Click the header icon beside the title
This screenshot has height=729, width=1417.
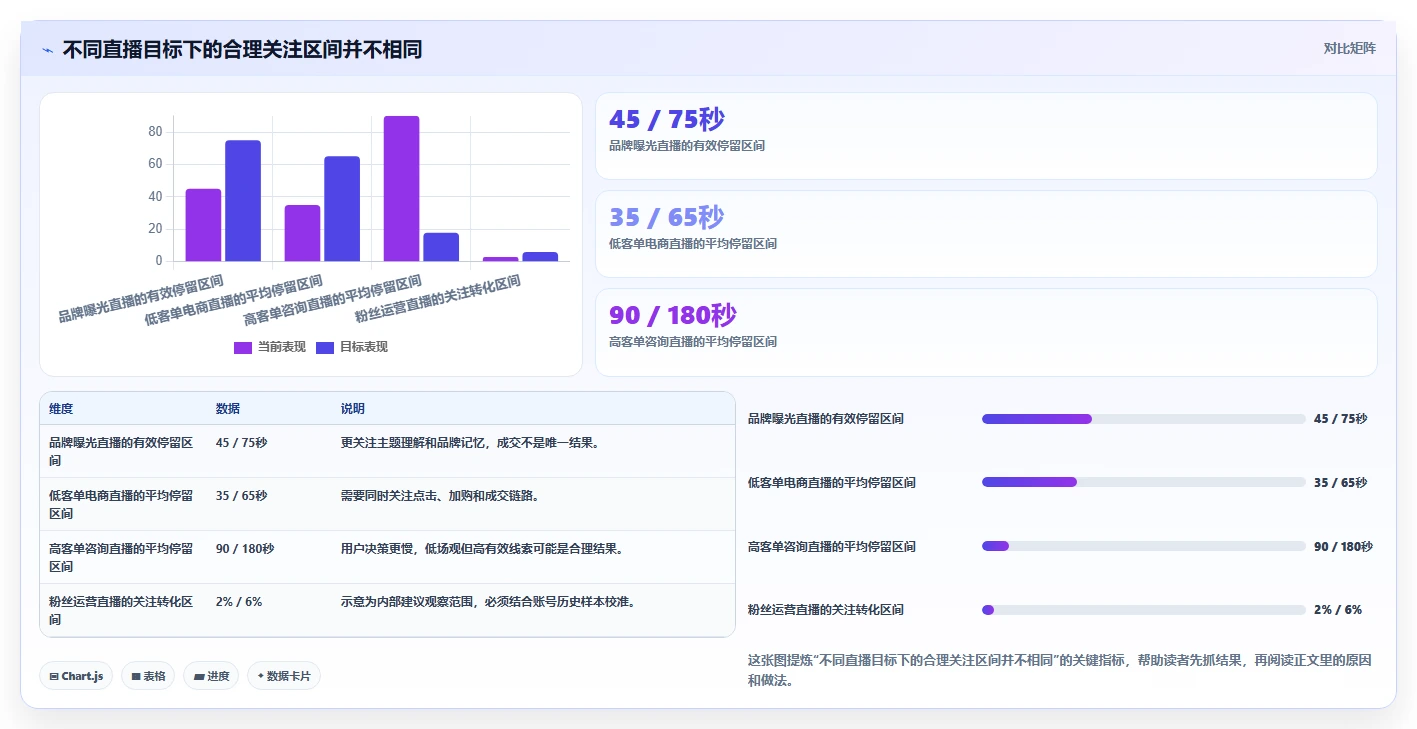click(47, 49)
